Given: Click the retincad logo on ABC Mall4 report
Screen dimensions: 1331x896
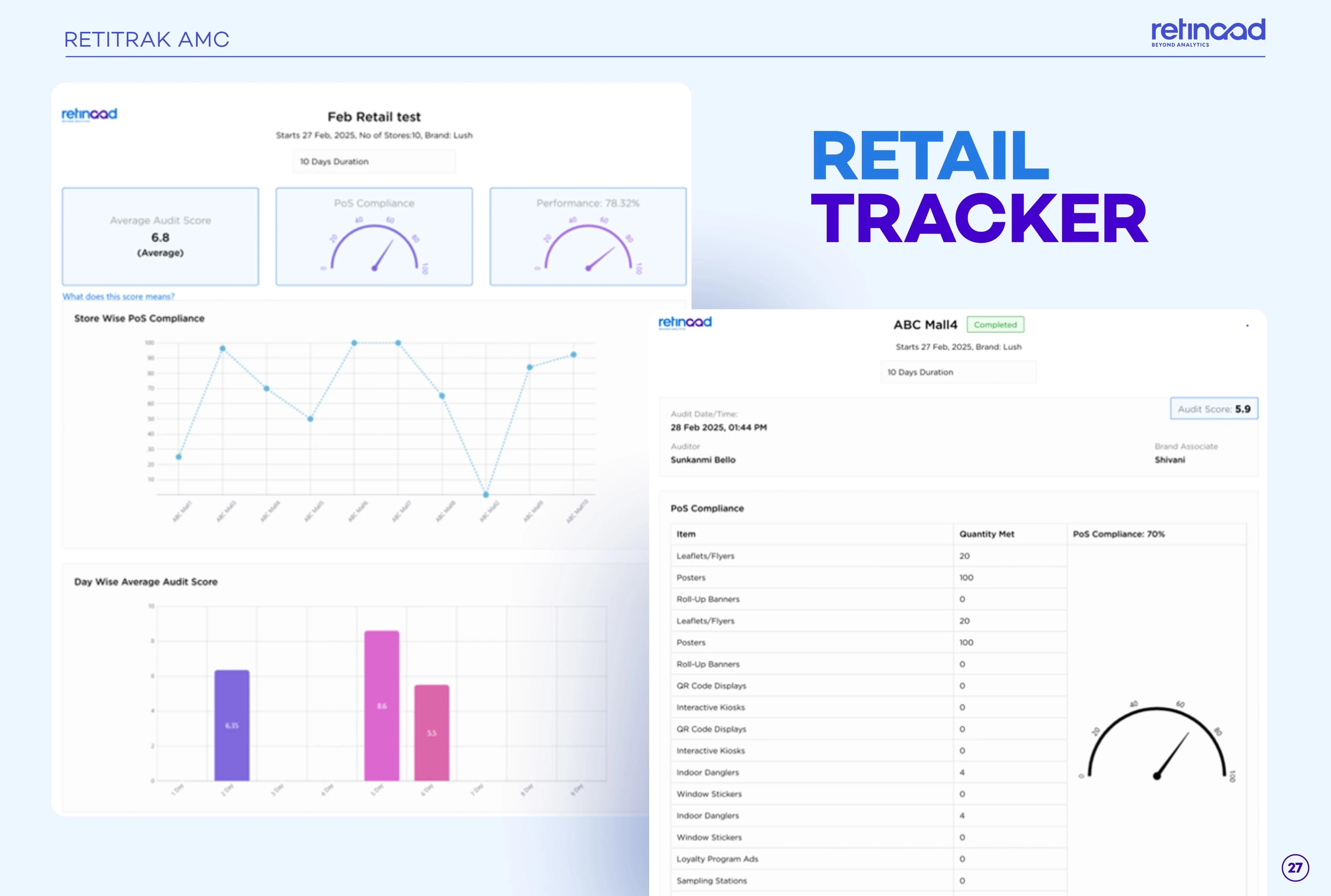Looking at the screenshot, I should tap(684, 322).
